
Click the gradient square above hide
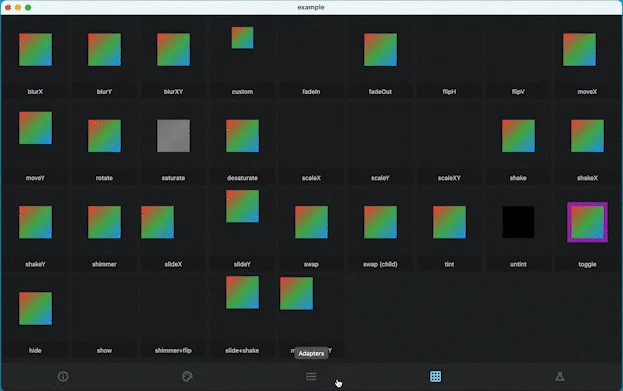click(35, 308)
